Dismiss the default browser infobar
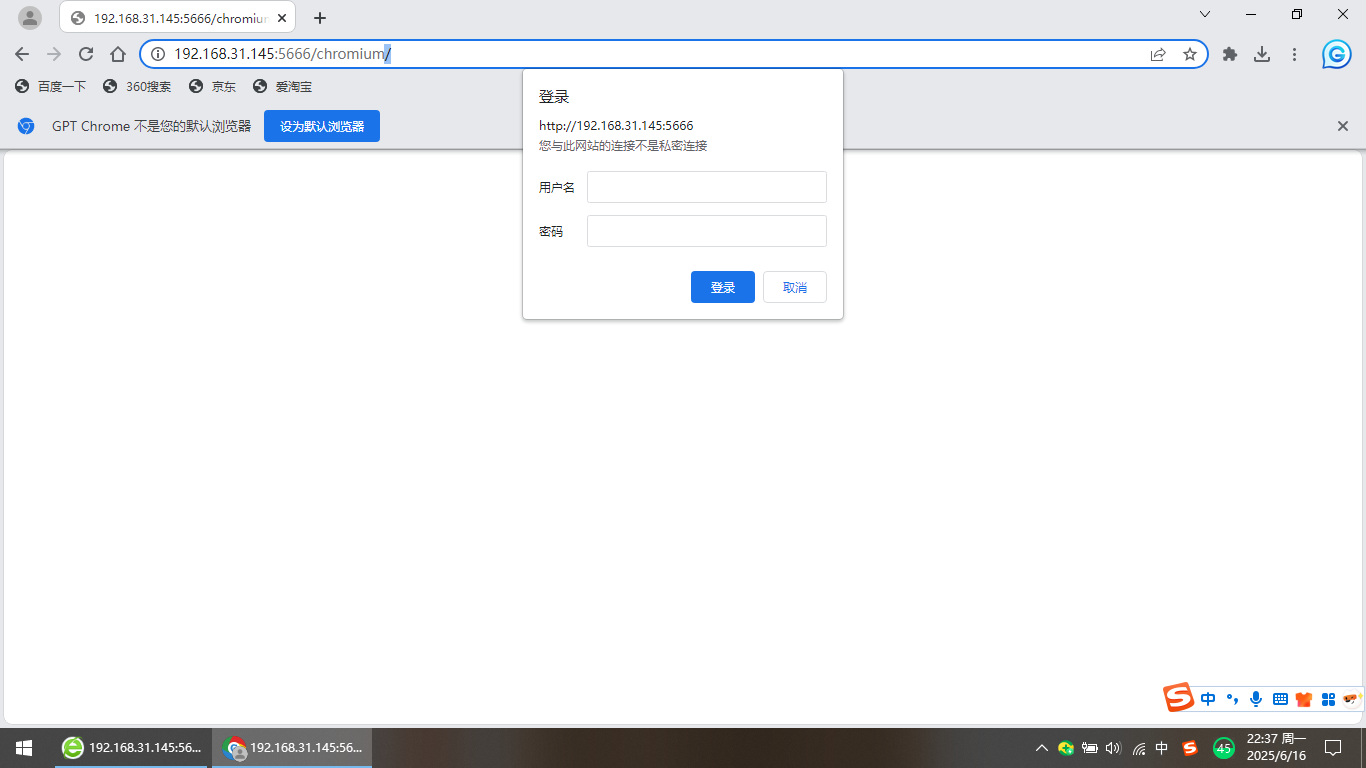The image size is (1366, 768). coord(1343,126)
